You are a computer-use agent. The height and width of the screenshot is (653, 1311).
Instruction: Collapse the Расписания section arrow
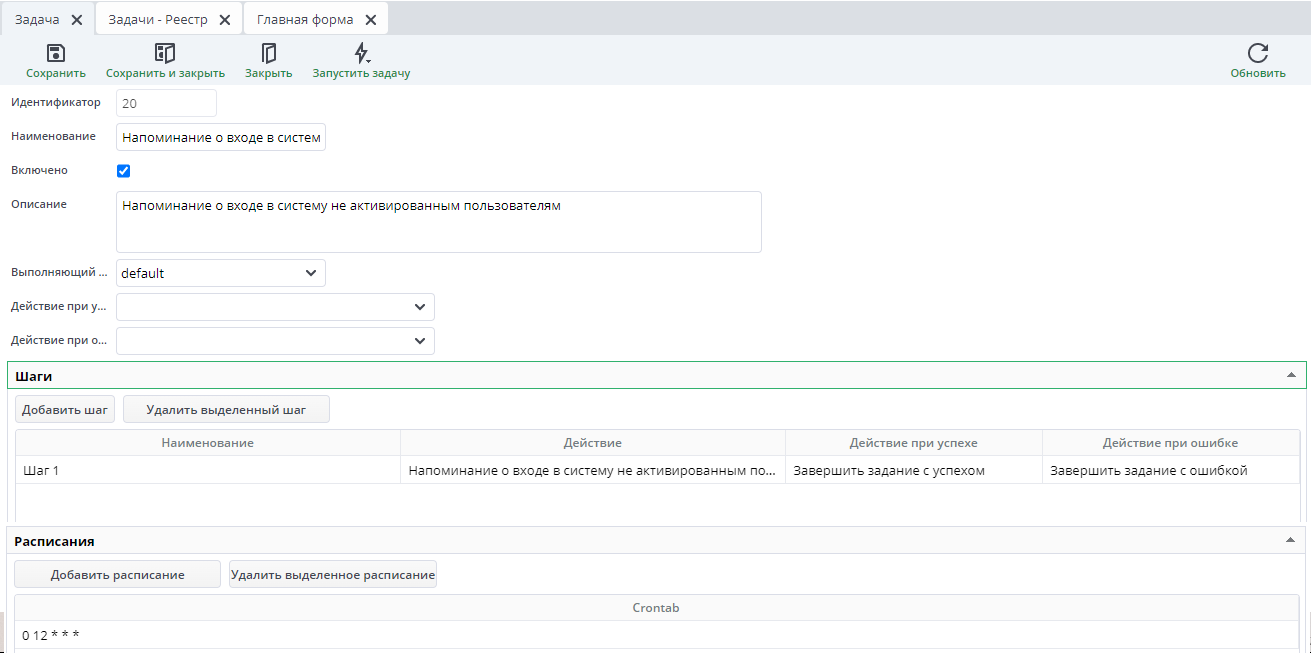tap(1290, 540)
